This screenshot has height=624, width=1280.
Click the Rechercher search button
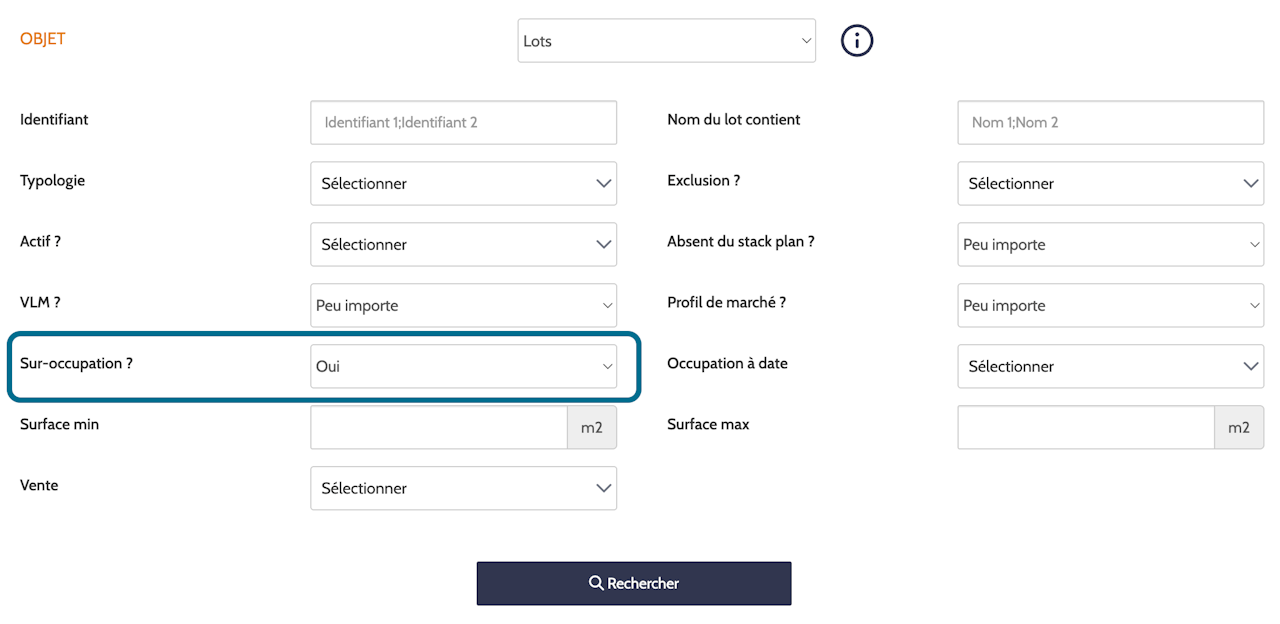click(x=634, y=583)
